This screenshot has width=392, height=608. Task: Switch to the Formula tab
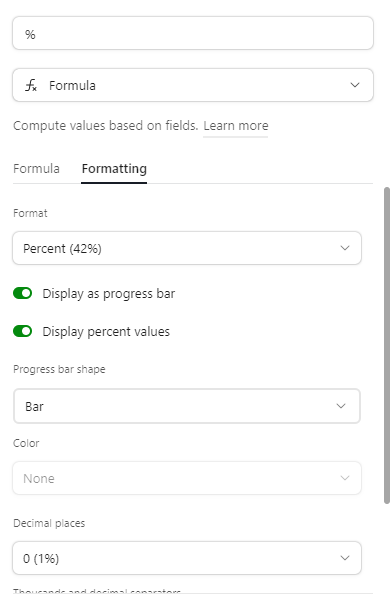pyautogui.click(x=36, y=169)
